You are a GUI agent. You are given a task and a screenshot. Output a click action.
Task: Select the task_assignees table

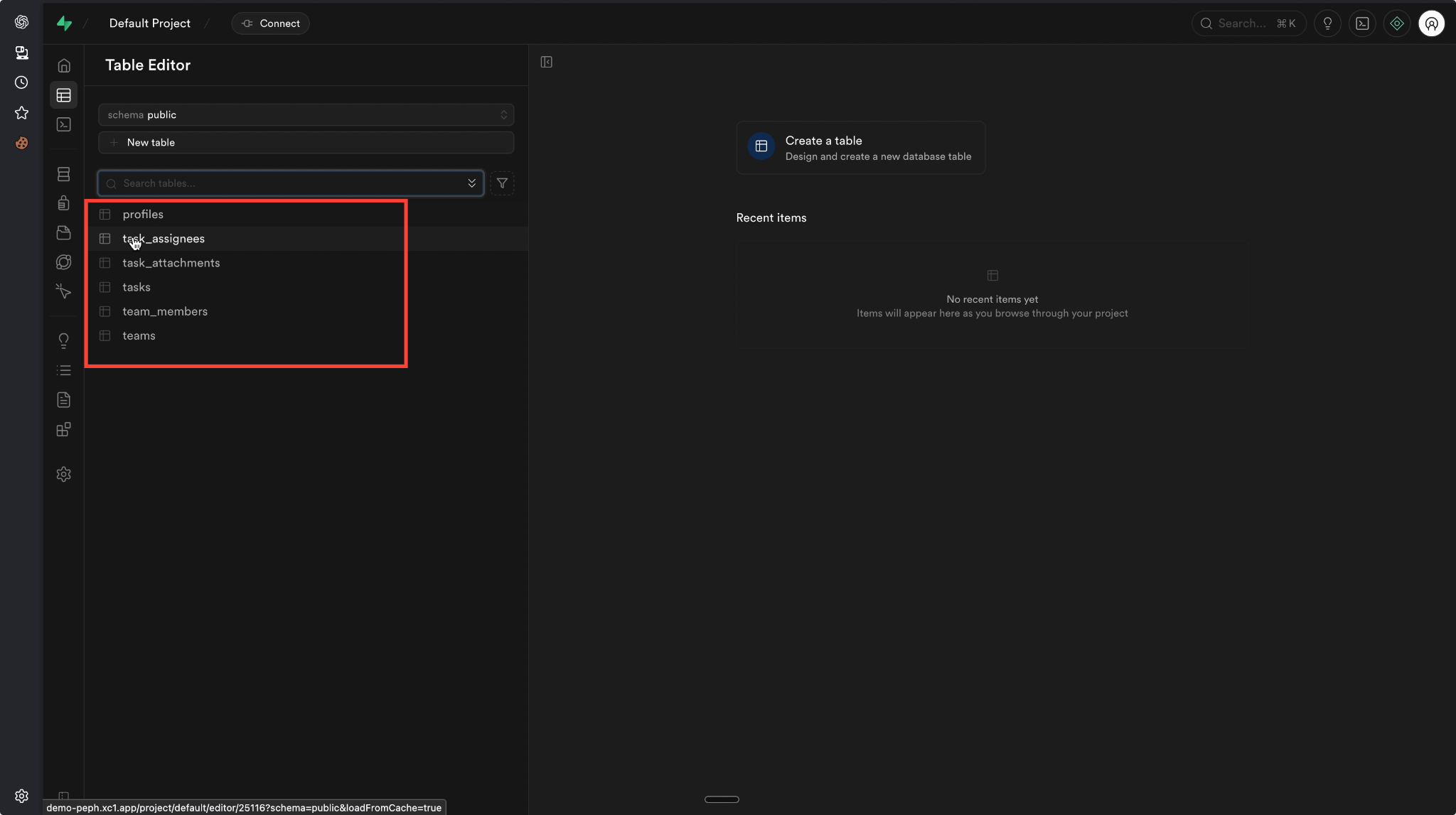tap(164, 239)
